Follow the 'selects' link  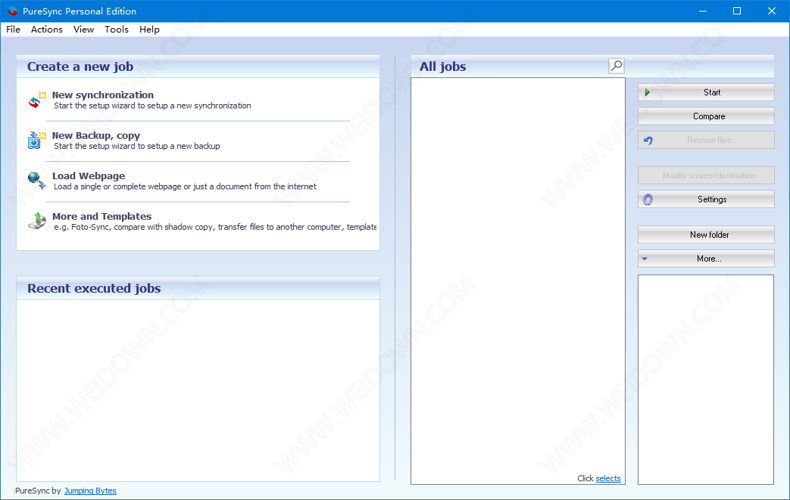608,478
